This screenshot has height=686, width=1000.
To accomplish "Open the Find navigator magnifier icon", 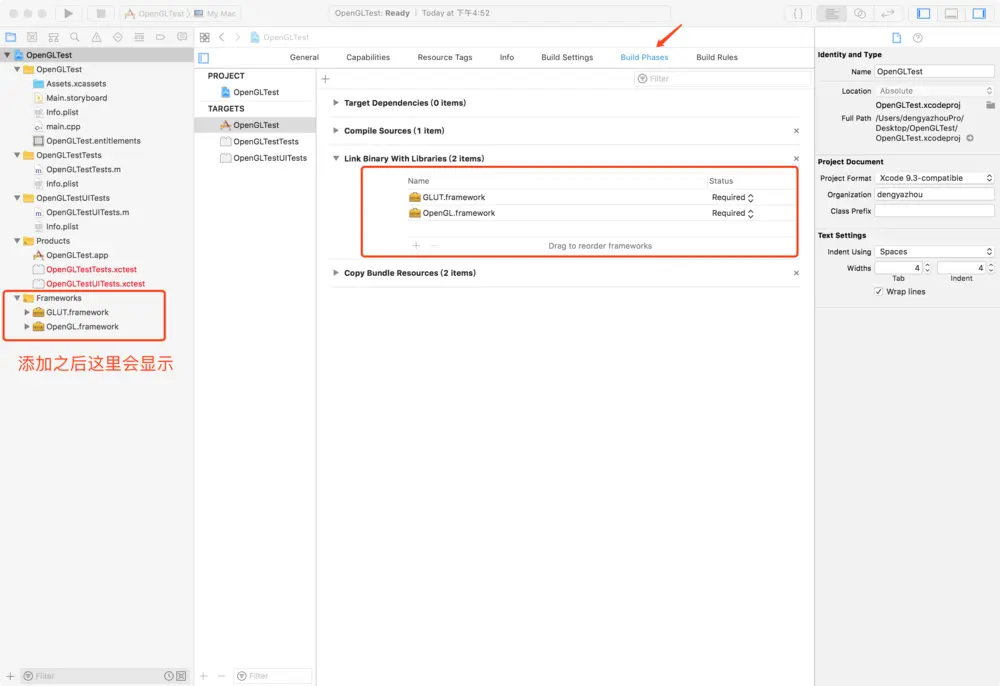I will pyautogui.click(x=75, y=37).
